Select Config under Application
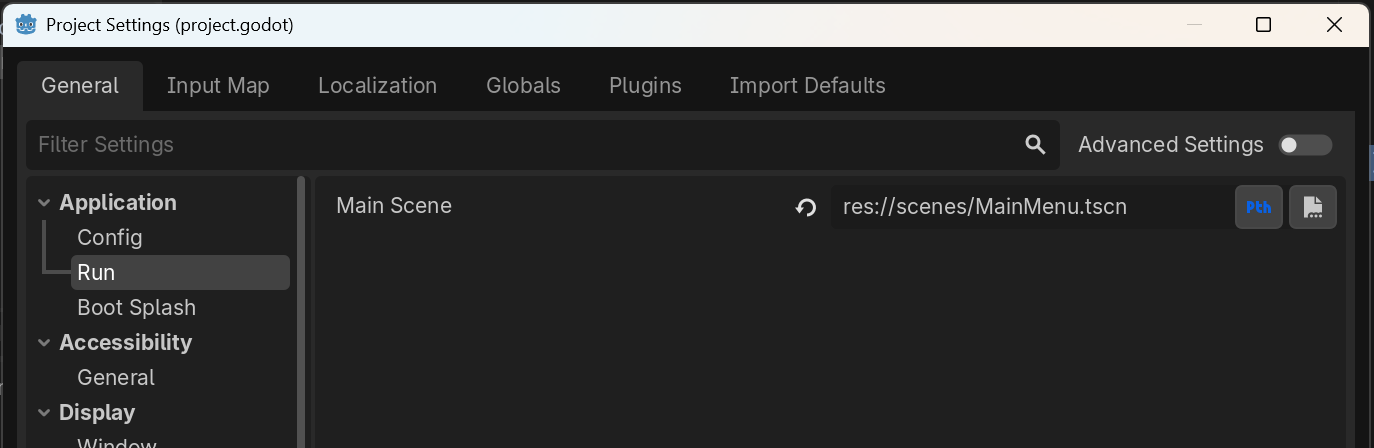The height and width of the screenshot is (448, 1374). 110,238
